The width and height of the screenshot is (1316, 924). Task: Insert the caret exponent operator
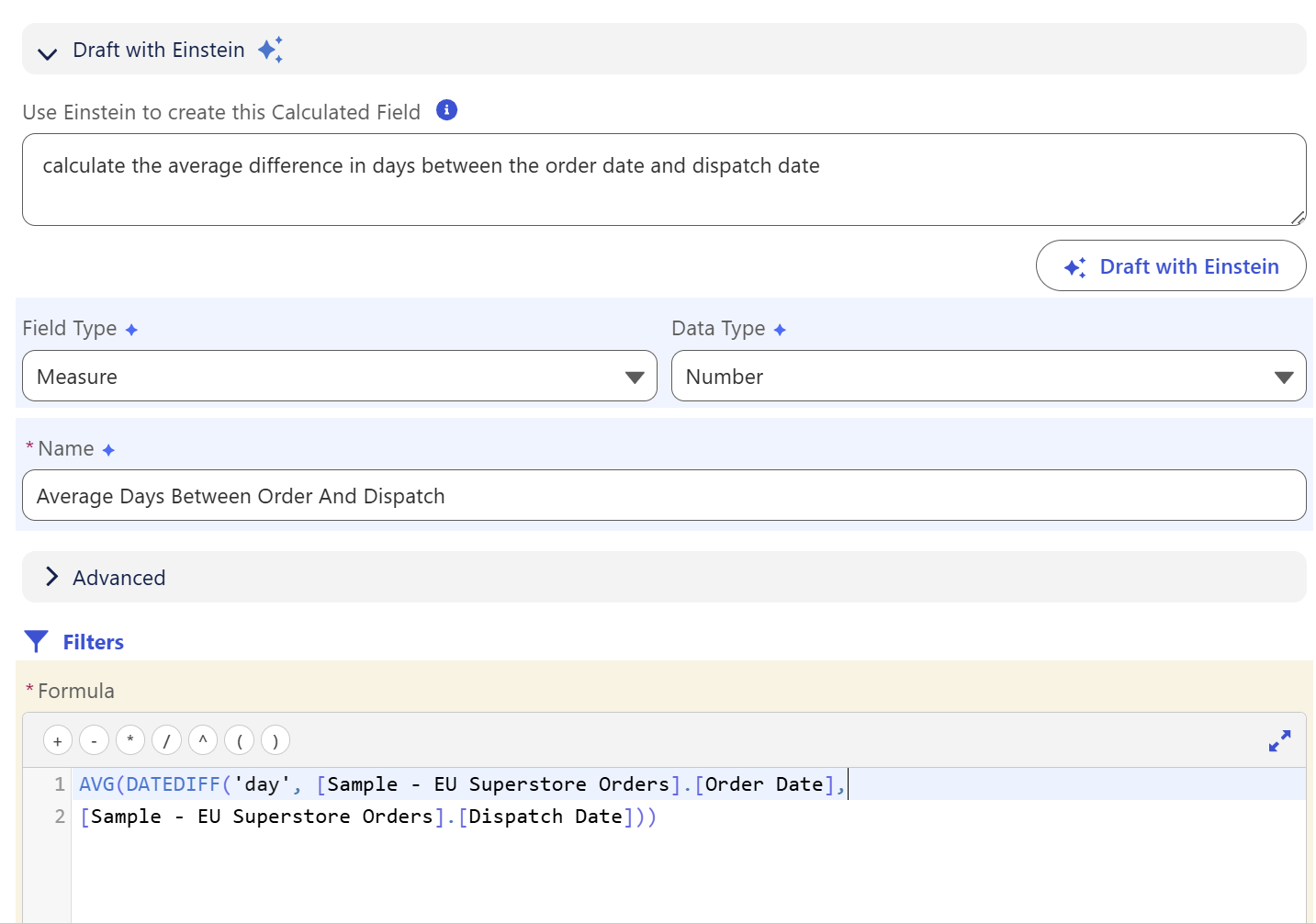[x=203, y=739]
